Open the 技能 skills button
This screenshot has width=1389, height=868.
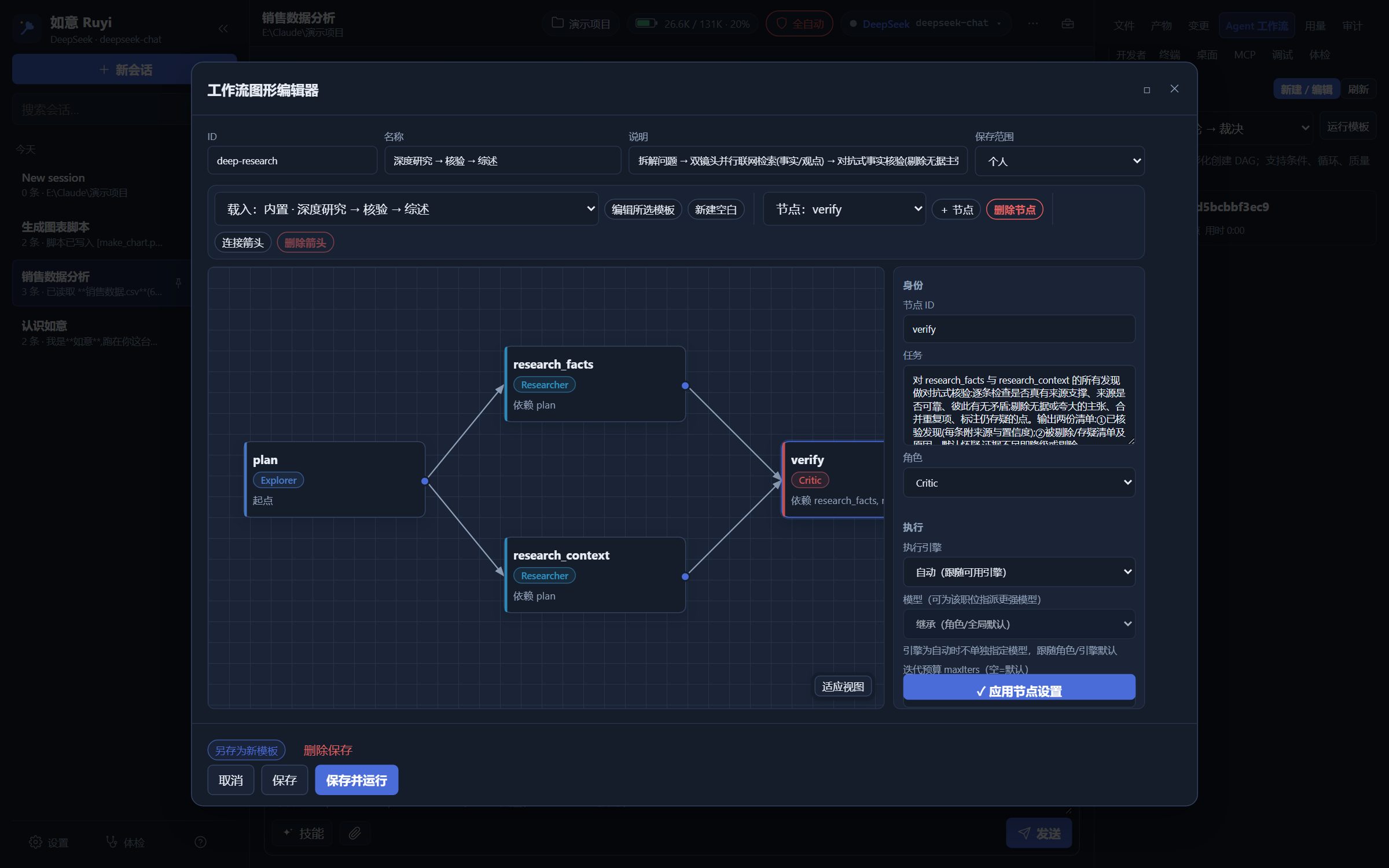coord(302,833)
